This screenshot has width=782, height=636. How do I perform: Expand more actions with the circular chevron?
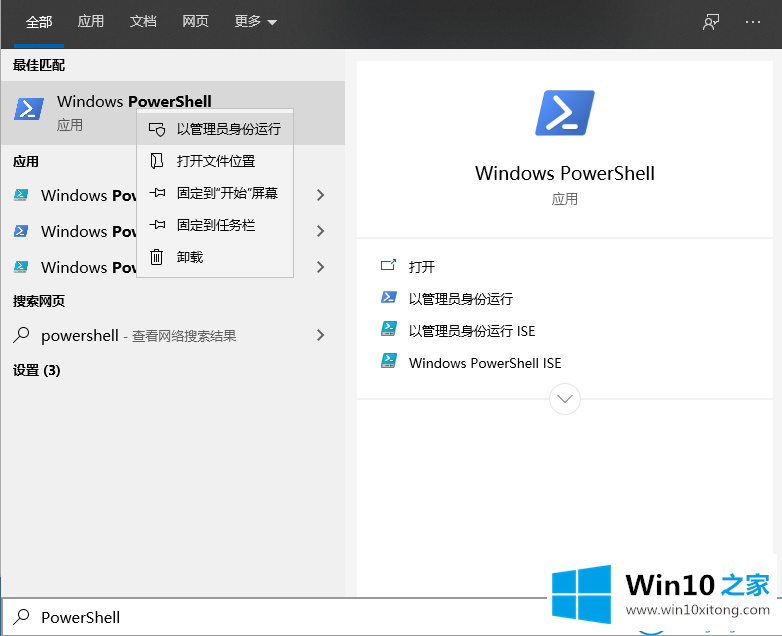[x=565, y=399]
